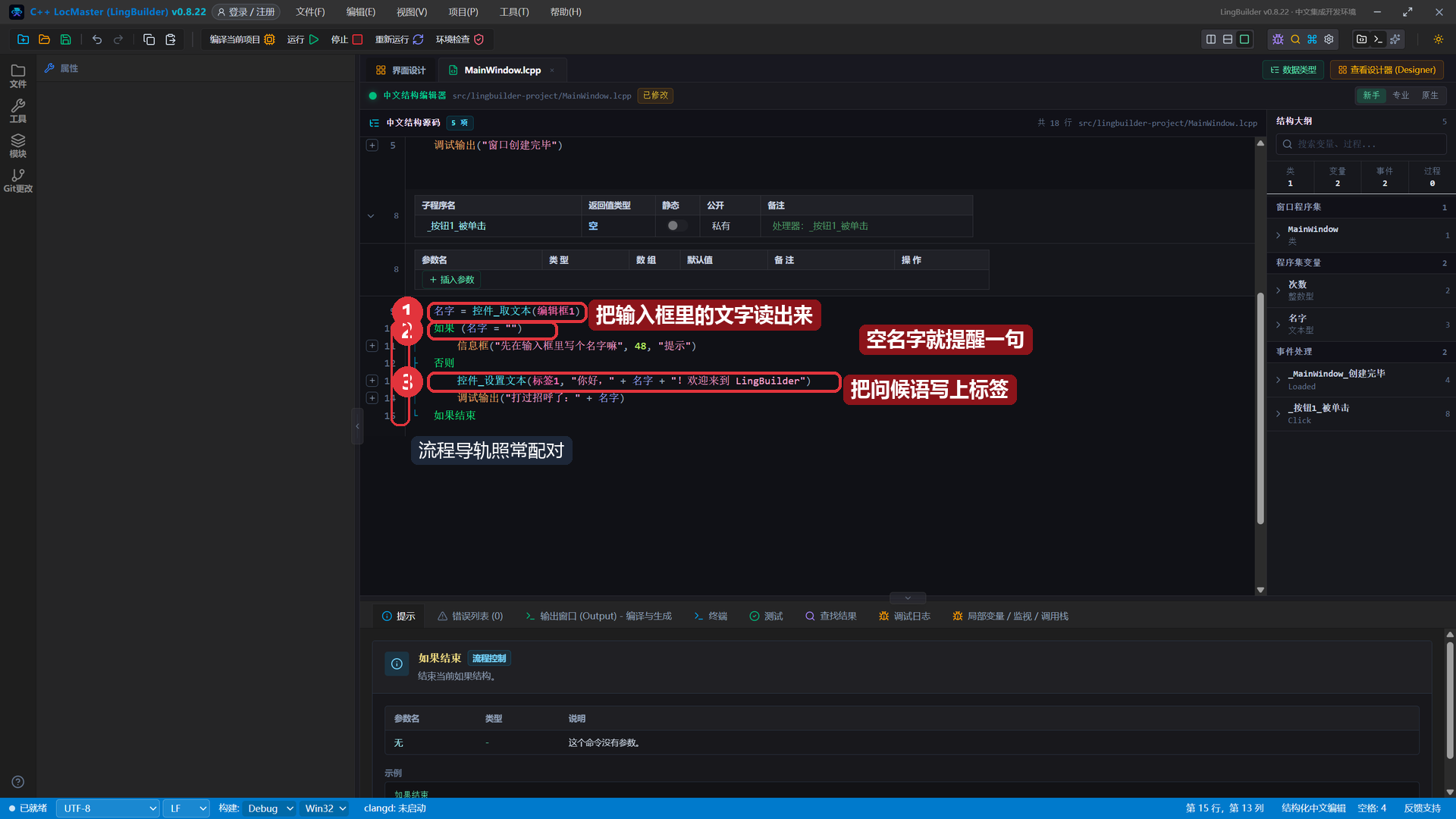Click 登录 / 注册 button
This screenshot has width=1456, height=819.
246,12
